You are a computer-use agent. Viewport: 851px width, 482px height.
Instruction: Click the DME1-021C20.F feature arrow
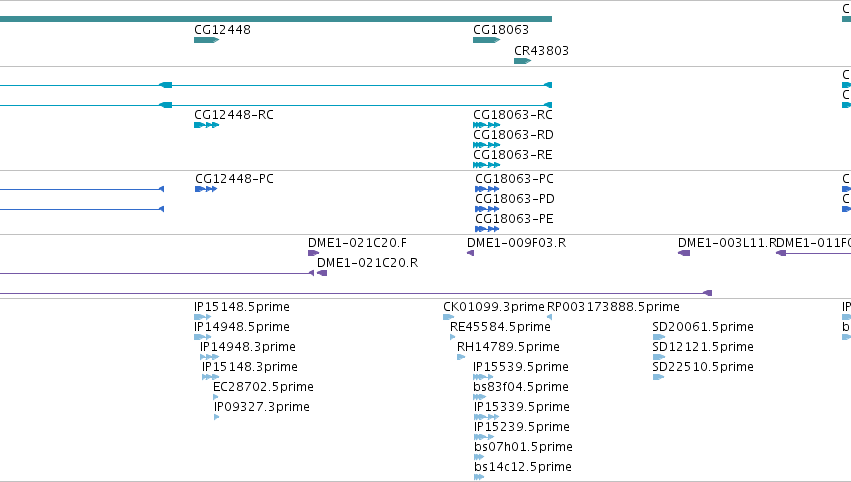(313, 253)
